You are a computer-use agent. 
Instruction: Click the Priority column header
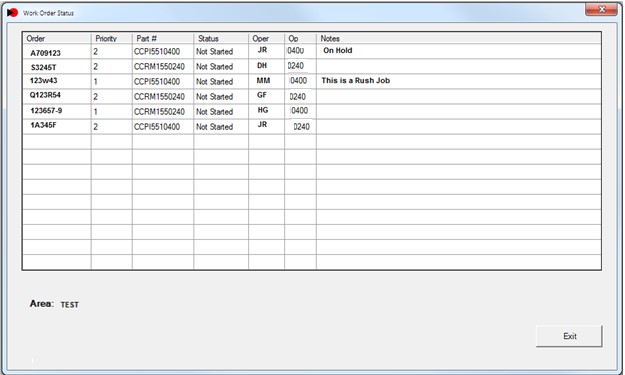click(x=112, y=39)
